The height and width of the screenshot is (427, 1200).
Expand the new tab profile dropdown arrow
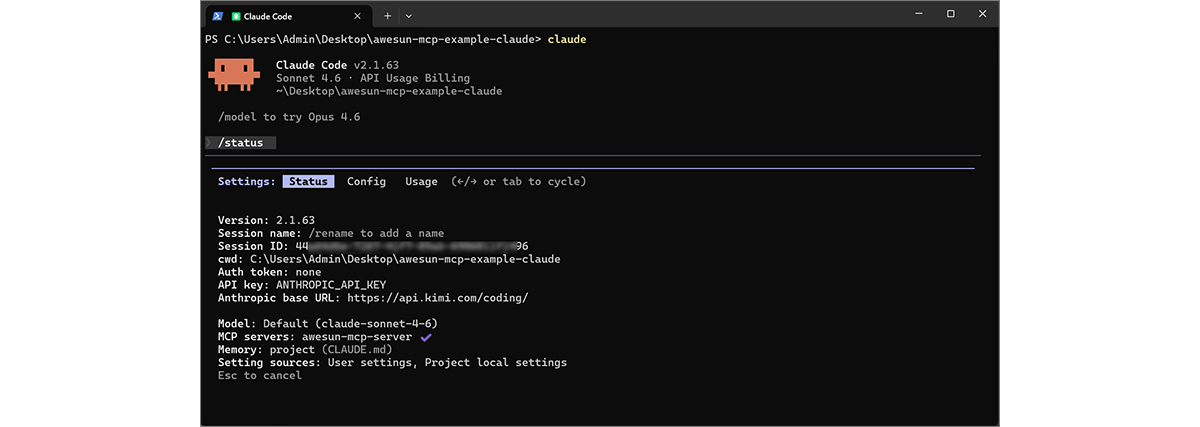[x=409, y=16]
